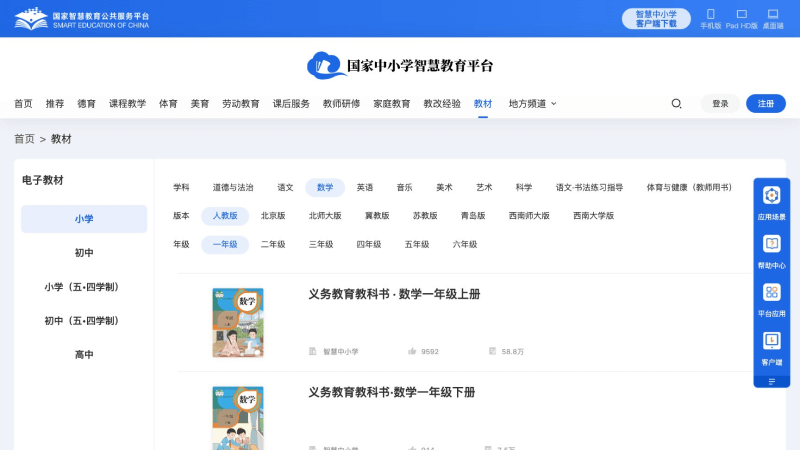Expand the 地方频道 dropdown

click(x=532, y=103)
